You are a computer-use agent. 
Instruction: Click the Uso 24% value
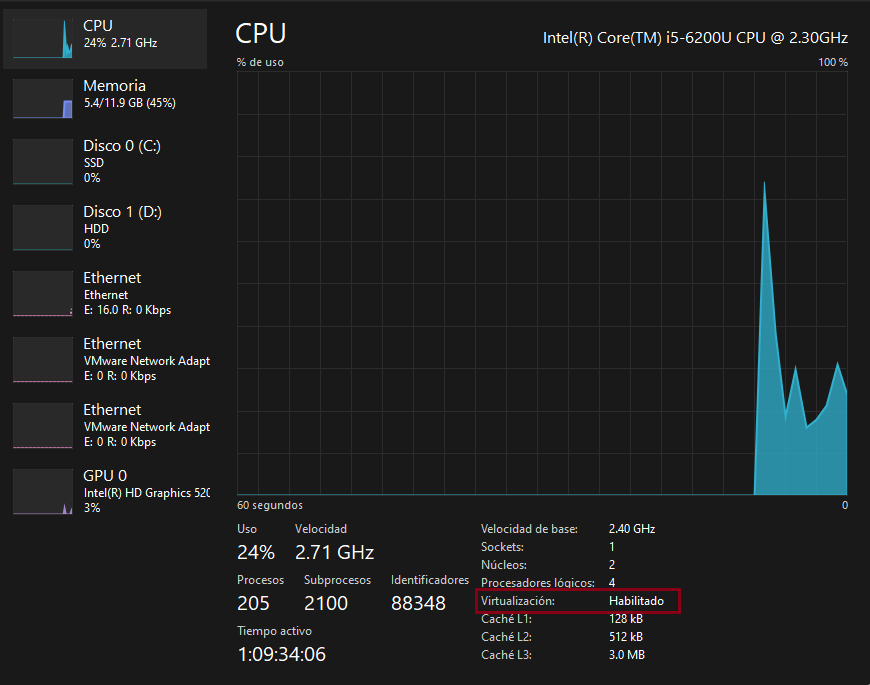click(255, 552)
